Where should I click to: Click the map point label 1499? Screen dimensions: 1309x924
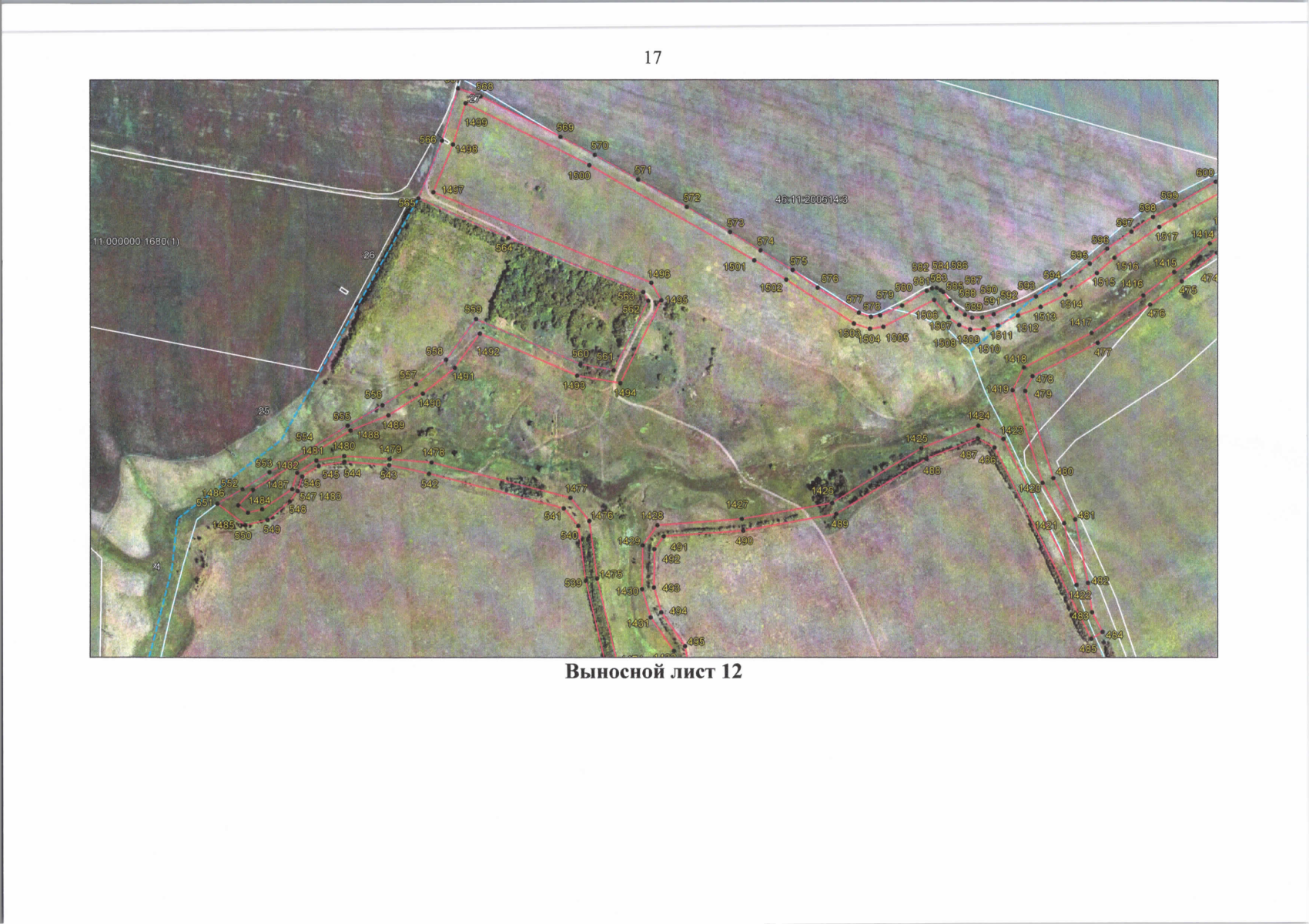[x=477, y=122]
